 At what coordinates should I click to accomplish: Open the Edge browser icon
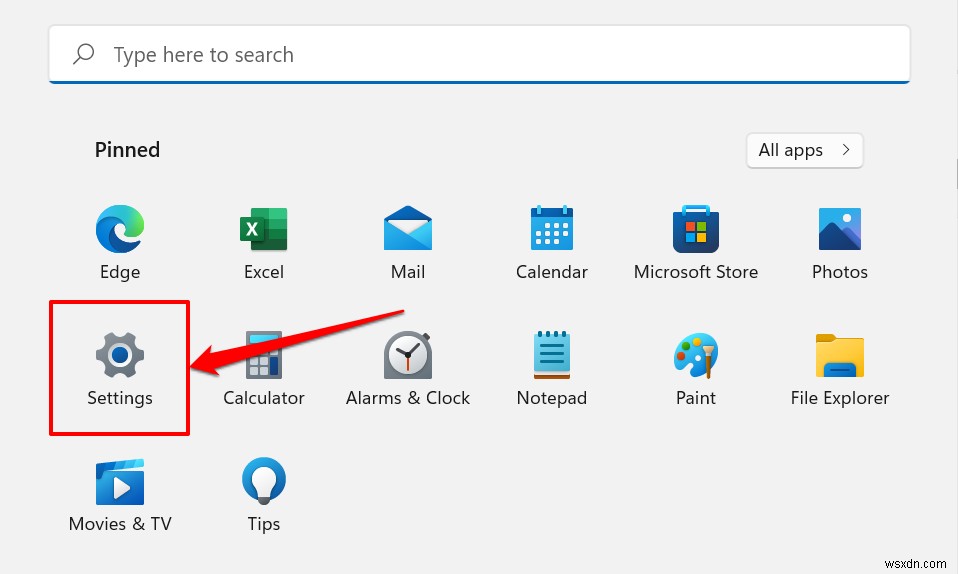click(120, 229)
